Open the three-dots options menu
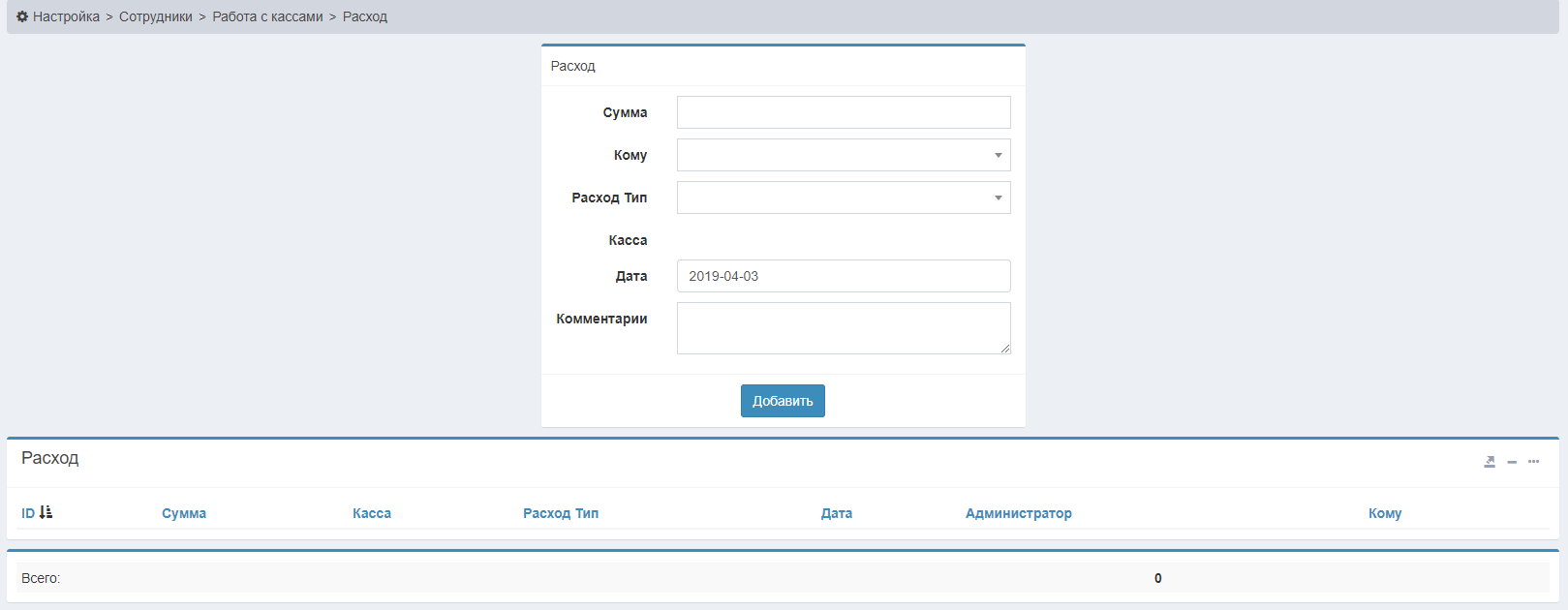The image size is (1568, 610). (1533, 462)
